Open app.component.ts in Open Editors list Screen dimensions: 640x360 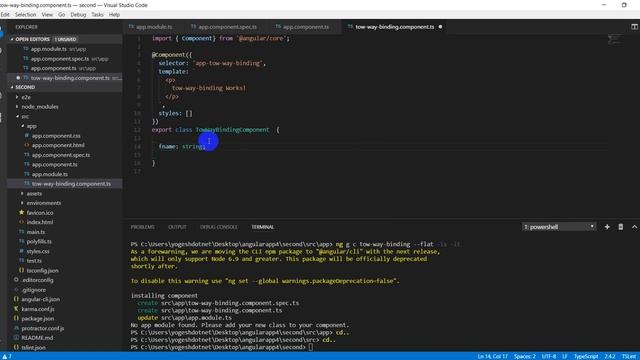[53, 68]
